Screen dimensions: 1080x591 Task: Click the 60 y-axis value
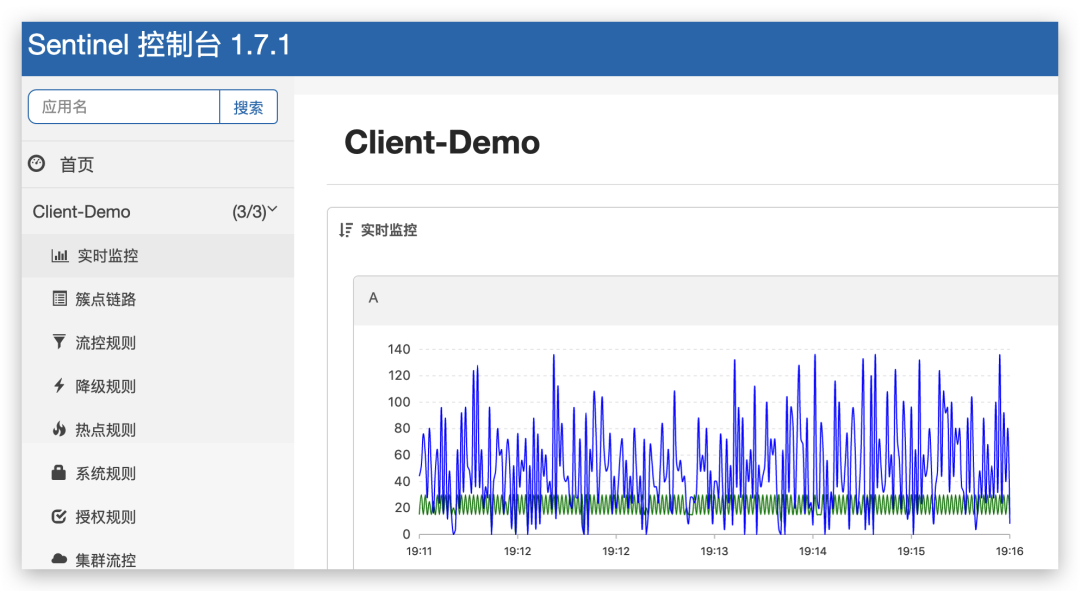(402, 455)
